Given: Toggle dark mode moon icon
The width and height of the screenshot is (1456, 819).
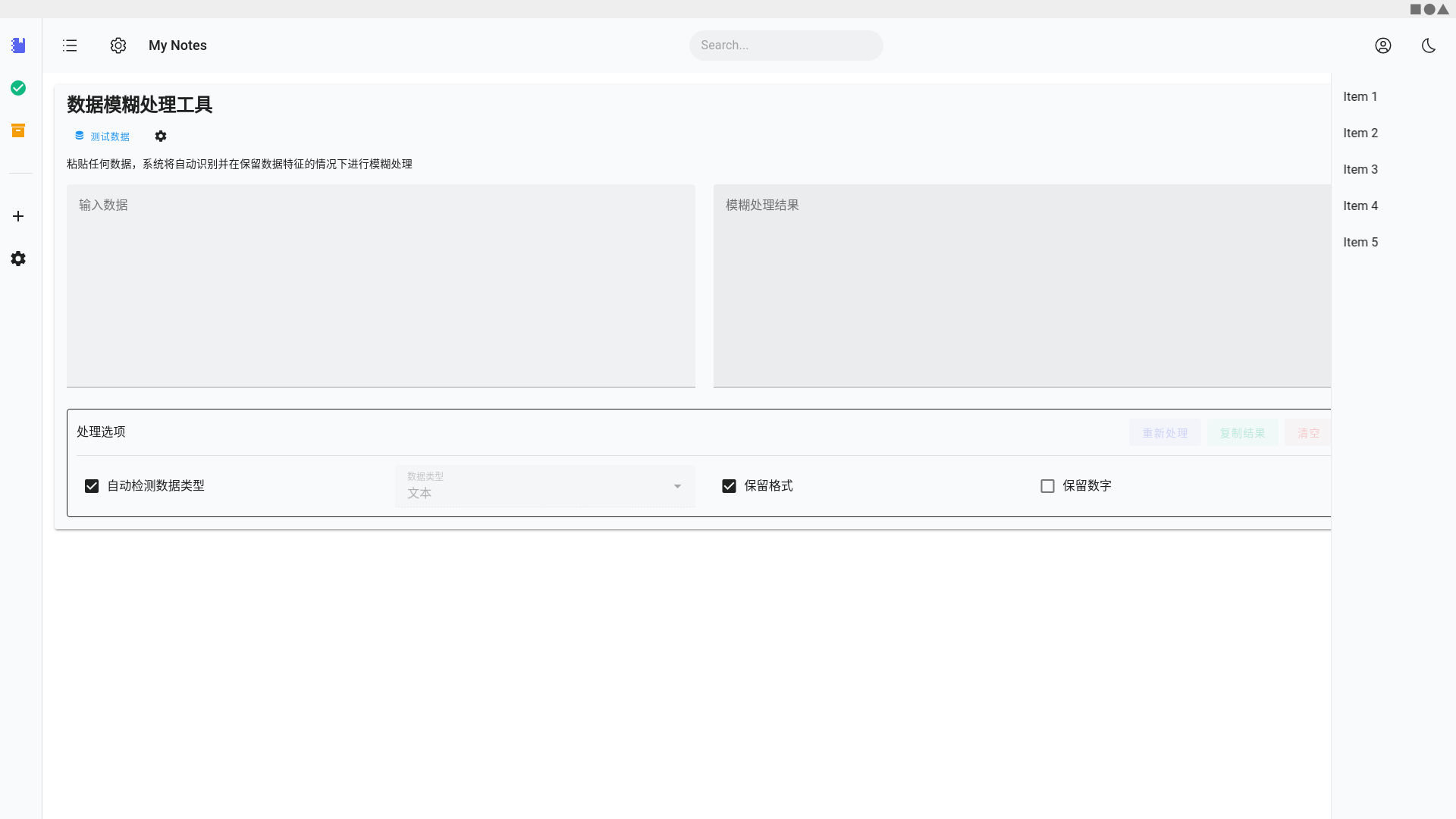Looking at the screenshot, I should (x=1429, y=45).
